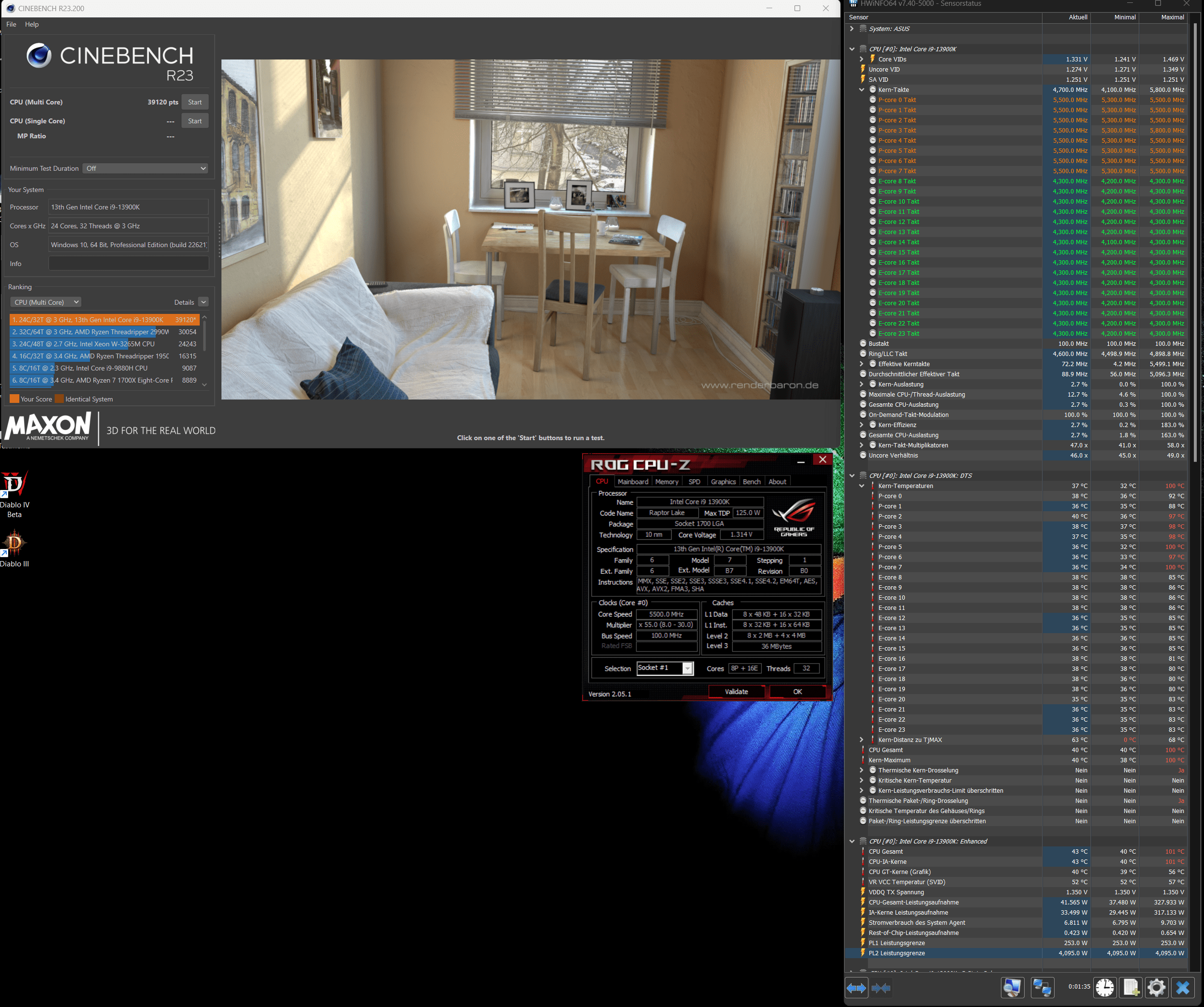Start logging with the sheet-plus icon in HWiNFO
Viewport: 1204px width, 1007px height.
coord(1131,988)
